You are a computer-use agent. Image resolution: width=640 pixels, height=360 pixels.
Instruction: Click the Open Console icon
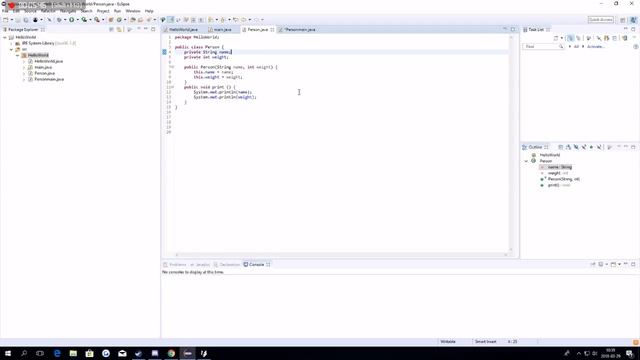pos(613,264)
